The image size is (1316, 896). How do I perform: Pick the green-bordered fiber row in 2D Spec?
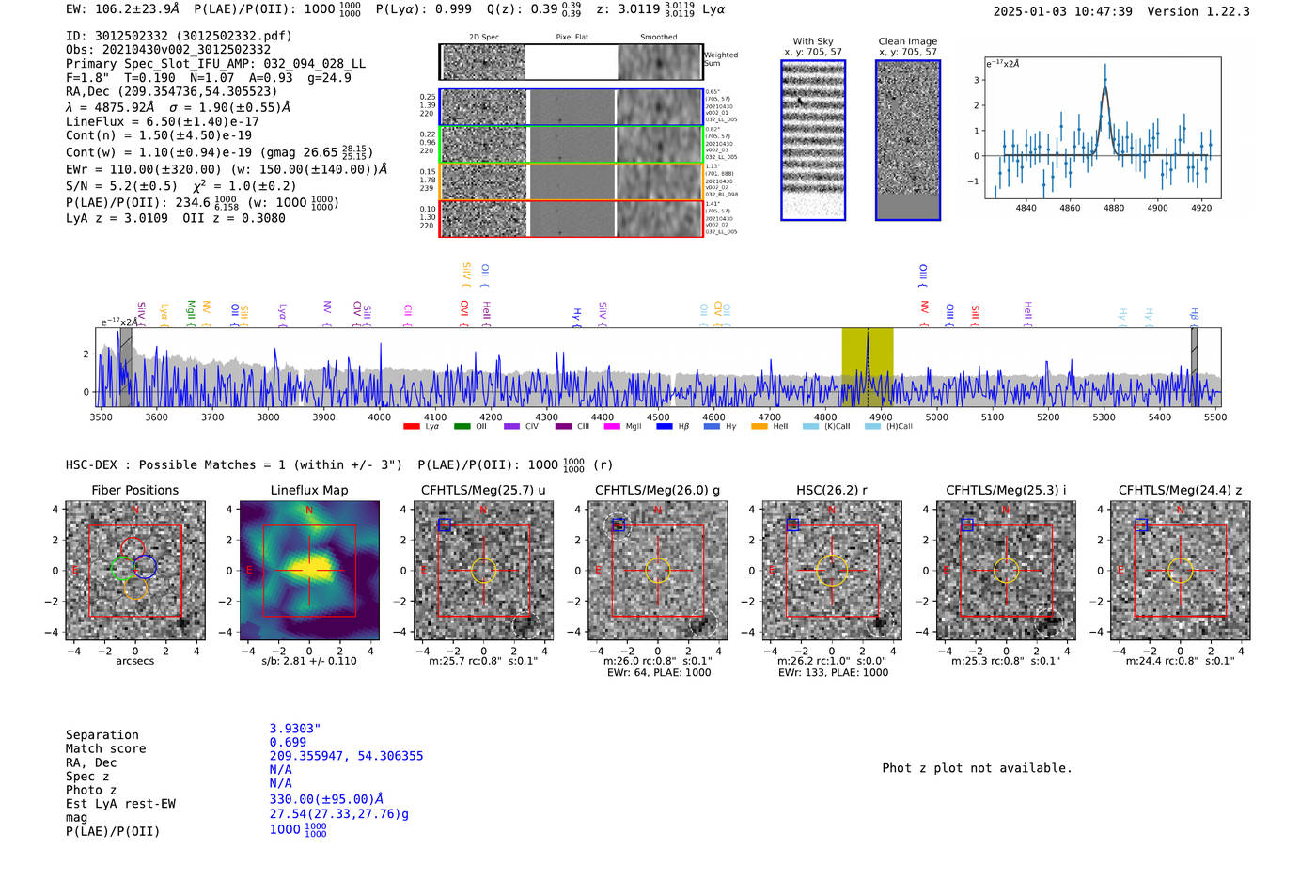[x=572, y=144]
